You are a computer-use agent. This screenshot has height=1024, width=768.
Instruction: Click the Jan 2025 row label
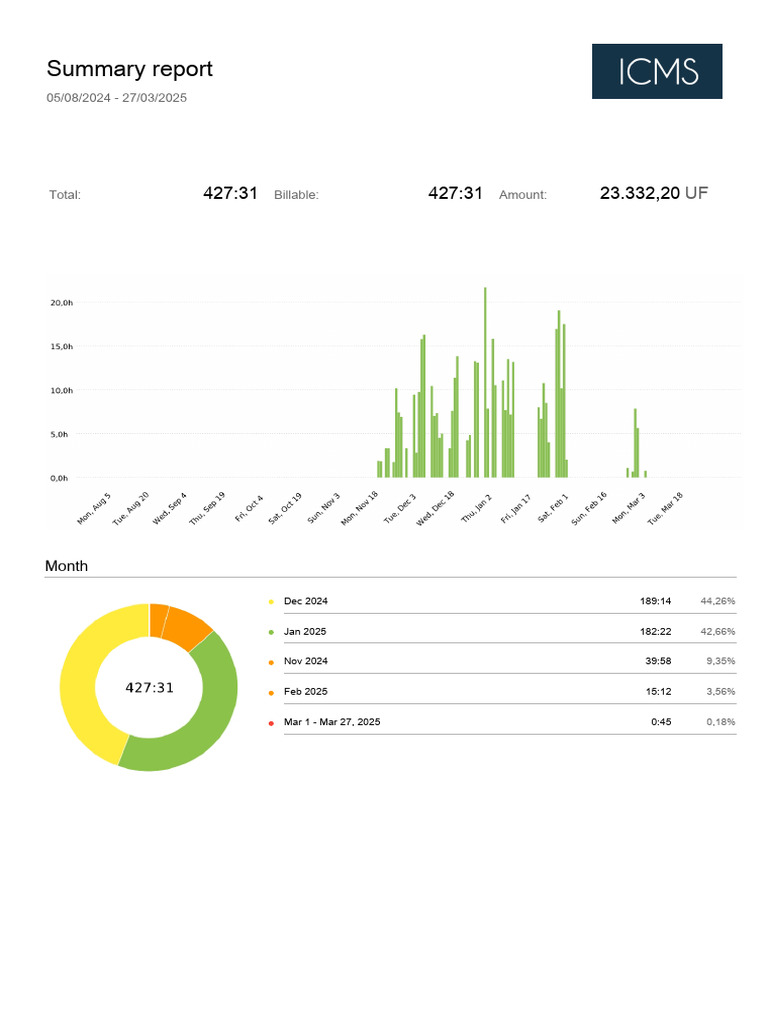(x=305, y=632)
